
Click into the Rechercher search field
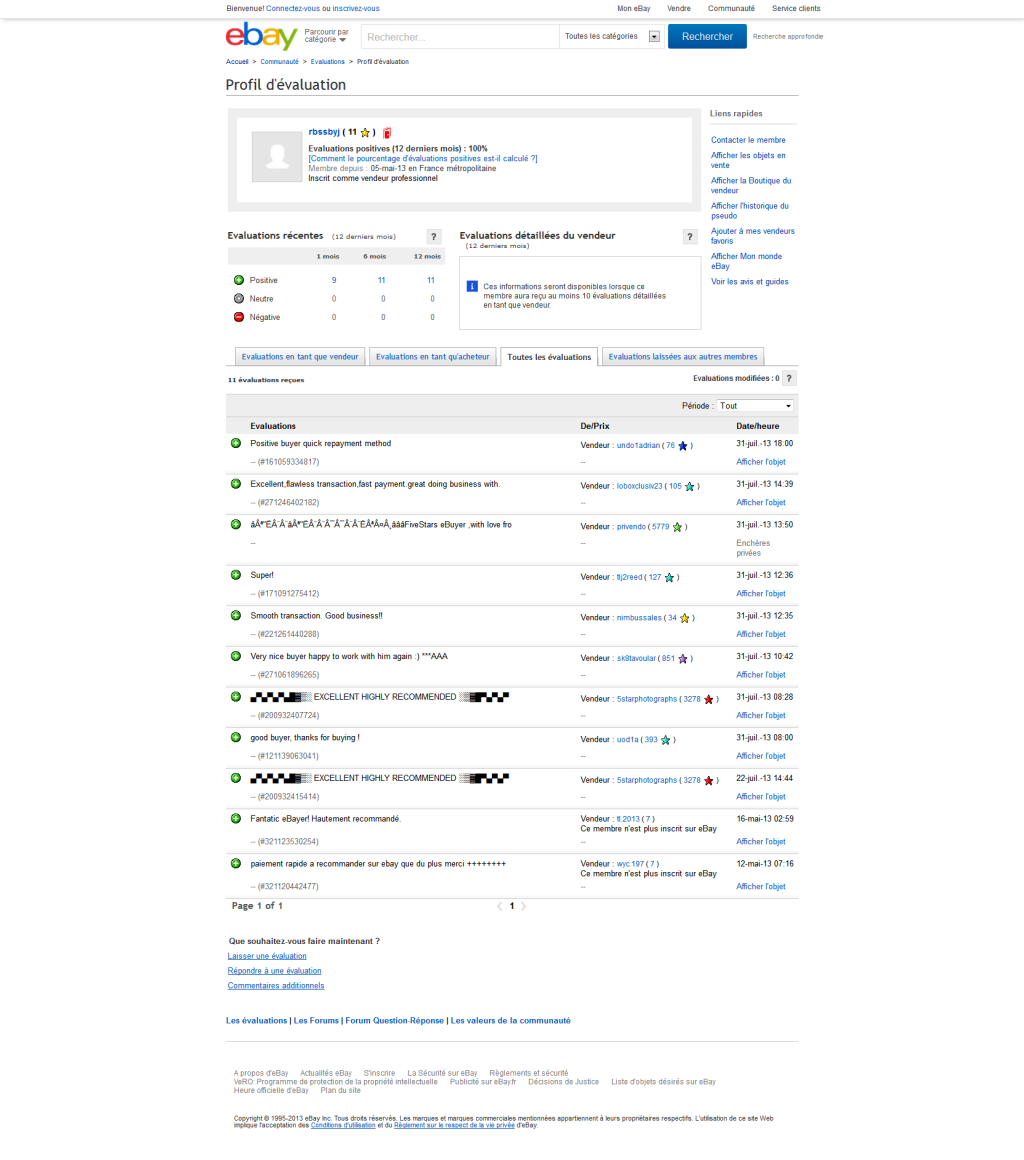pyautogui.click(x=459, y=37)
